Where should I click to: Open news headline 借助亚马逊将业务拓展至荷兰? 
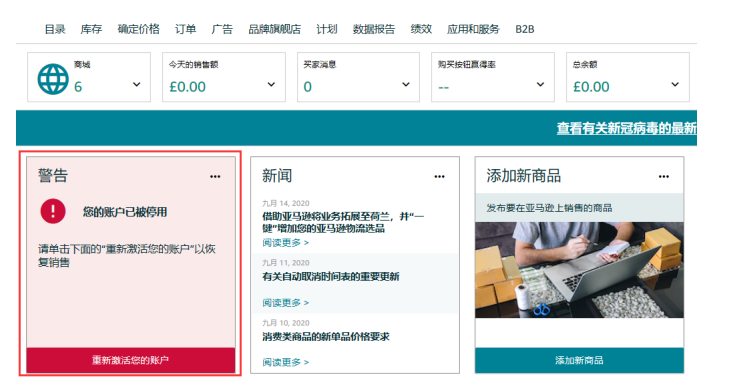(x=343, y=222)
